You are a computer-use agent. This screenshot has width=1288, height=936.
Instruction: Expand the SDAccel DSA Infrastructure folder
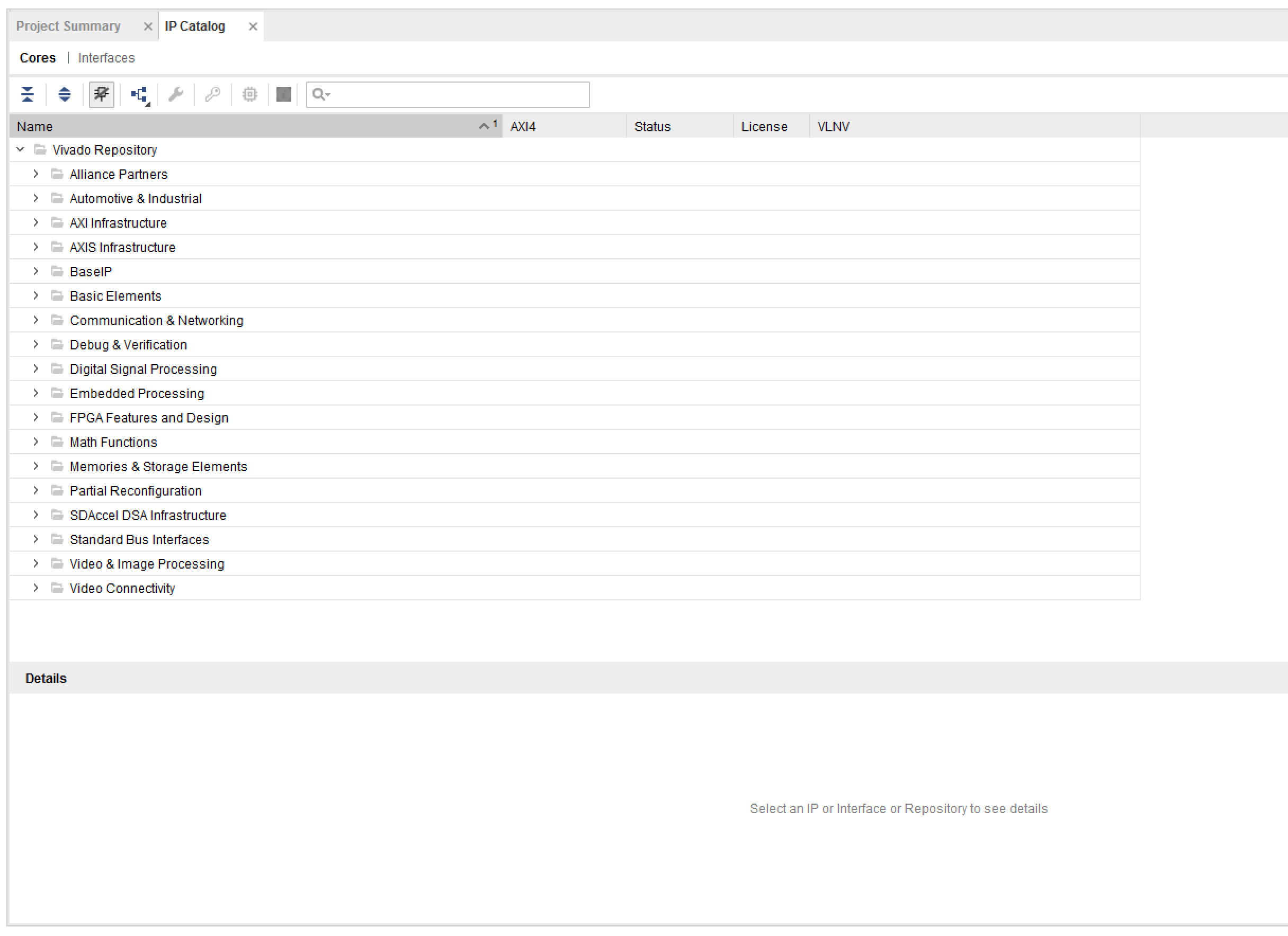click(36, 516)
